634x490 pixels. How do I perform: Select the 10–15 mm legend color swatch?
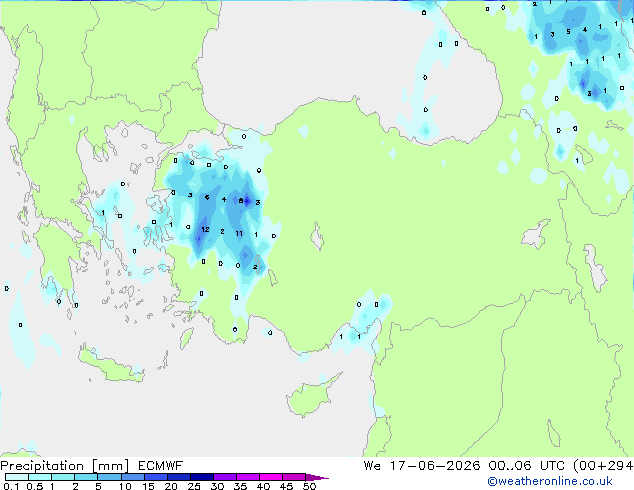click(x=133, y=477)
